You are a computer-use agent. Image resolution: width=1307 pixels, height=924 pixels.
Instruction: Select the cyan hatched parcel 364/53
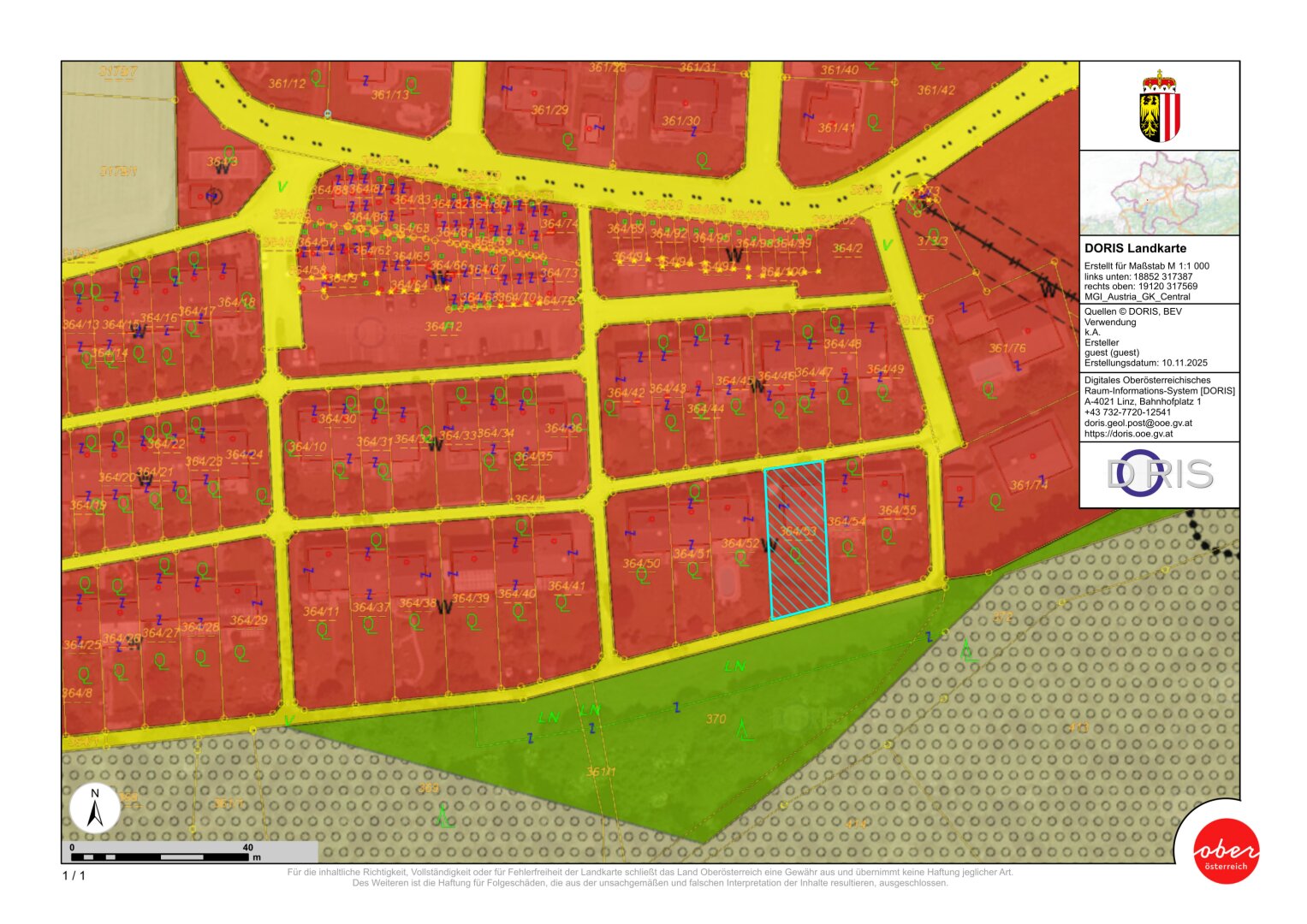tap(797, 539)
